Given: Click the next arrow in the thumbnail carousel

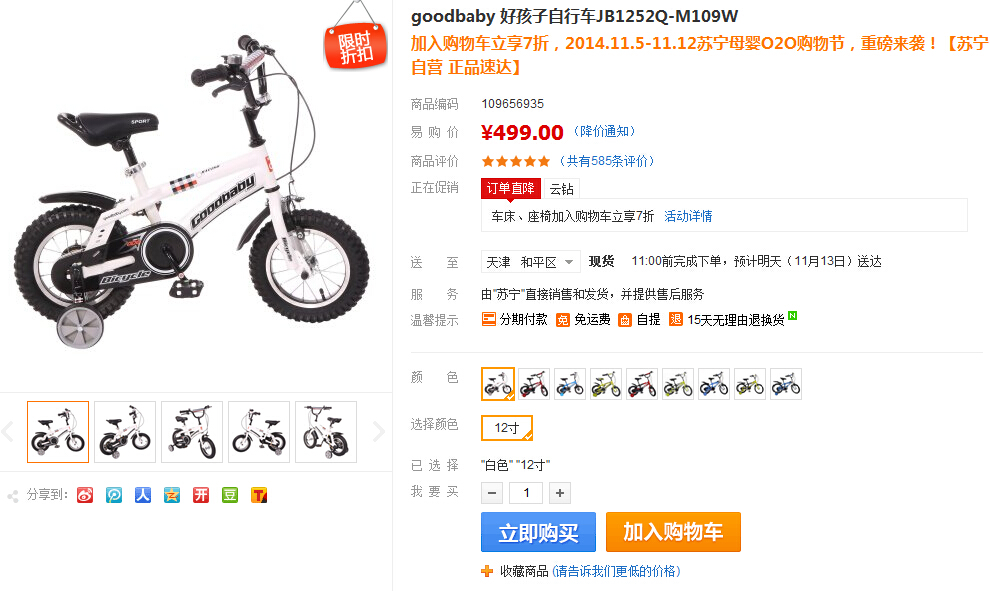Looking at the screenshot, I should [x=378, y=432].
